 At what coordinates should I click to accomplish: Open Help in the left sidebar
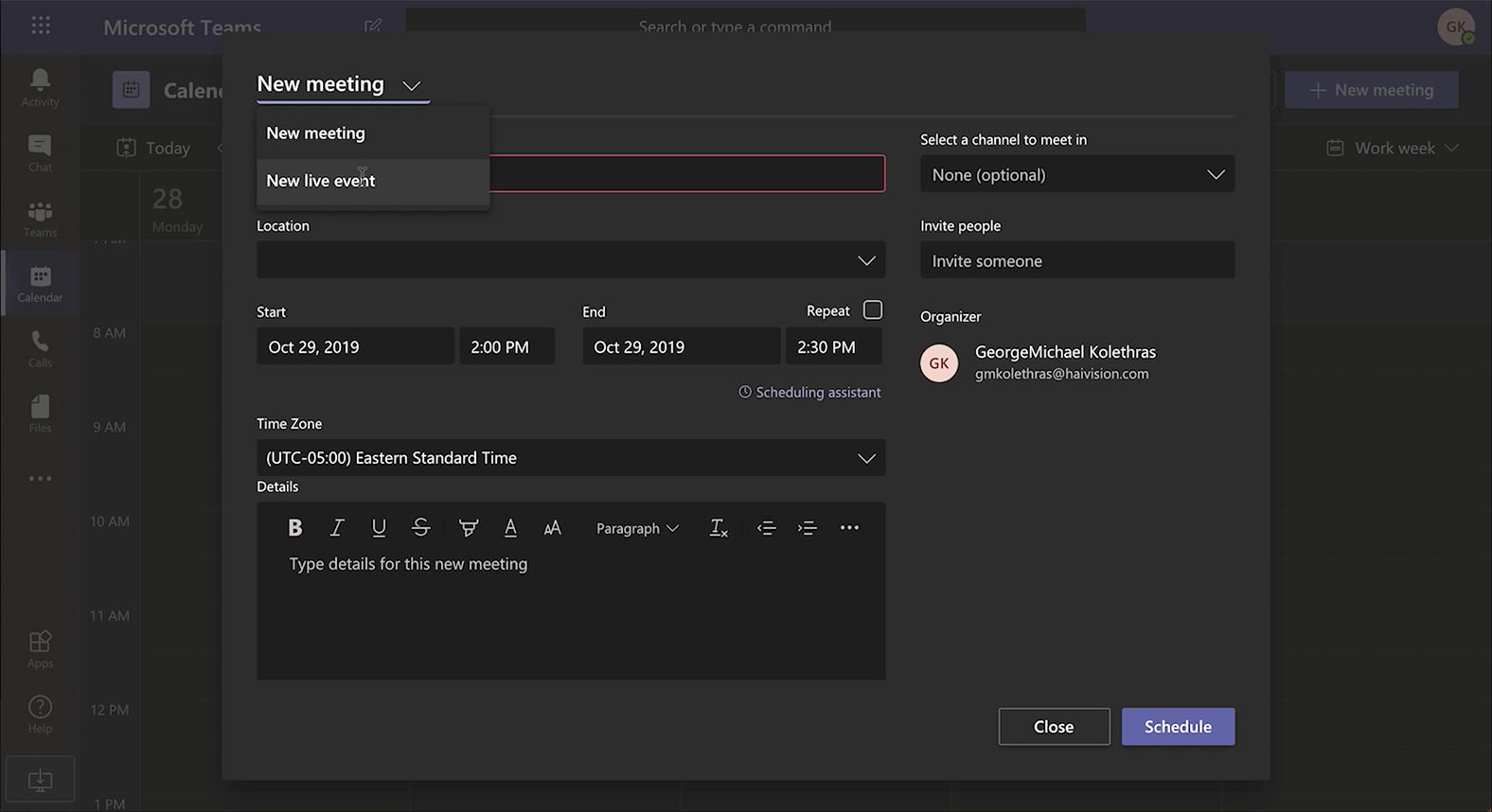[40, 715]
